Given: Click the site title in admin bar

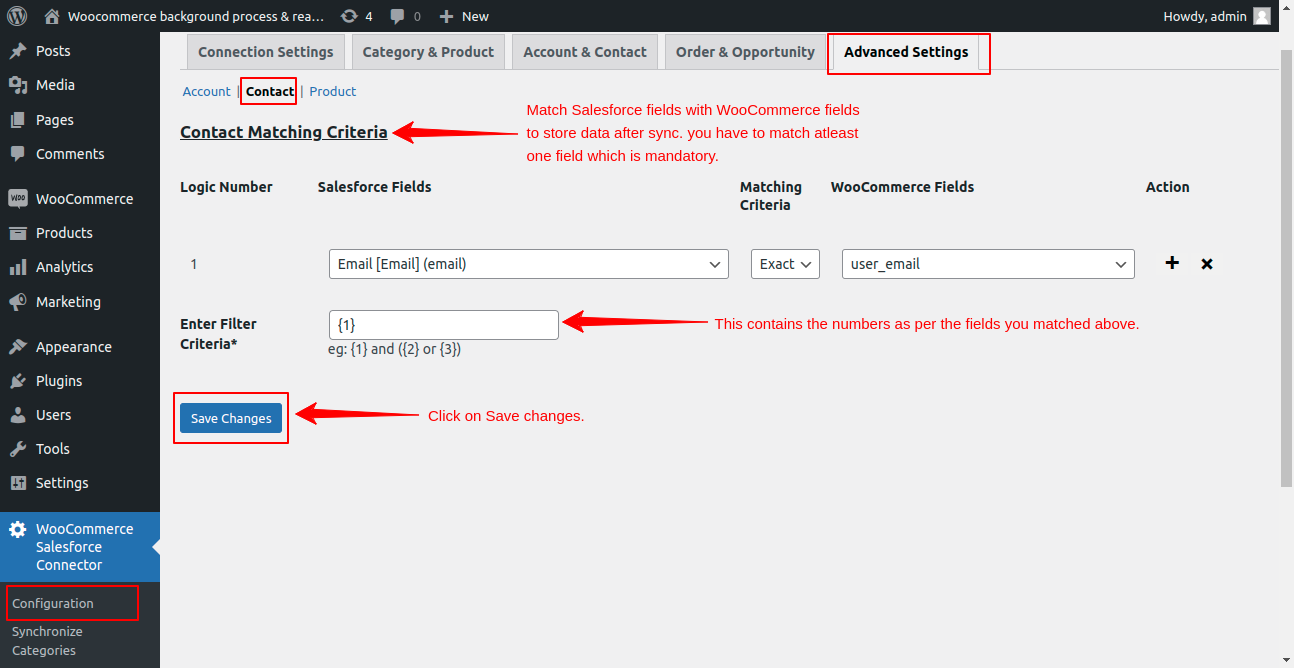Looking at the screenshot, I should point(196,16).
